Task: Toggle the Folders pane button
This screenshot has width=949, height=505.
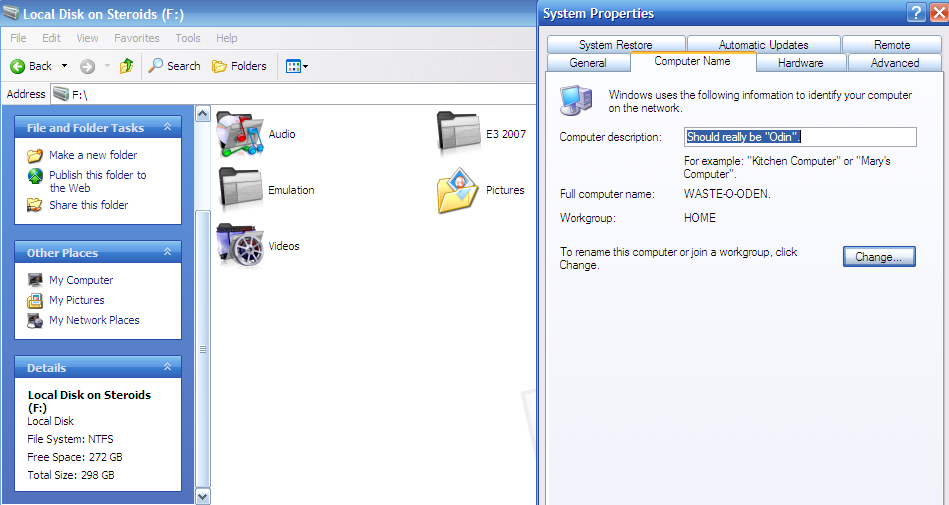Action: 239,66
